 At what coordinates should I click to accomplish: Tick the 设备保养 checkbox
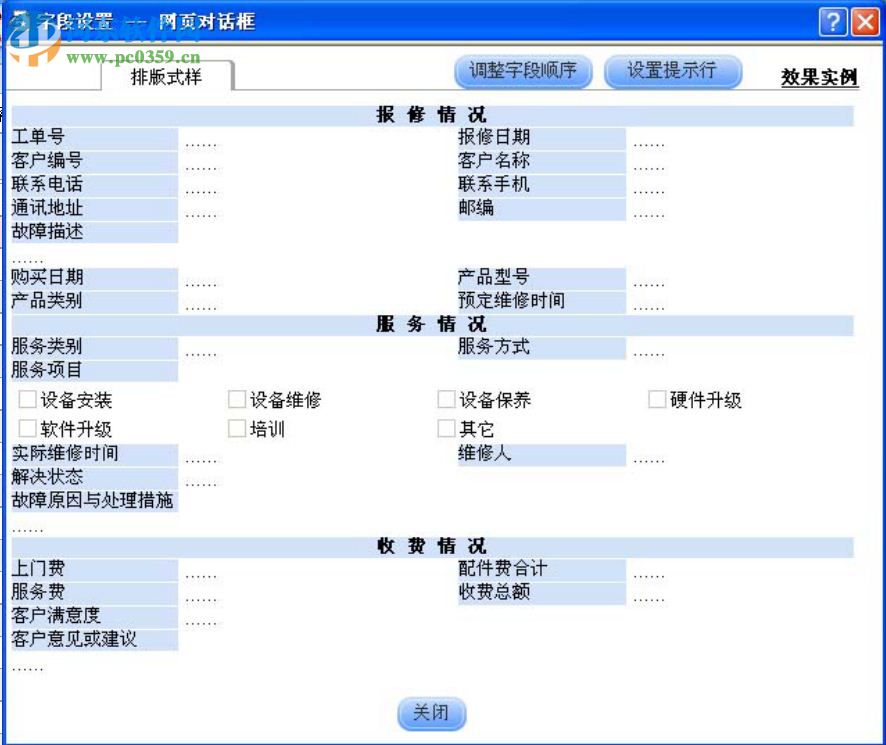[x=444, y=398]
